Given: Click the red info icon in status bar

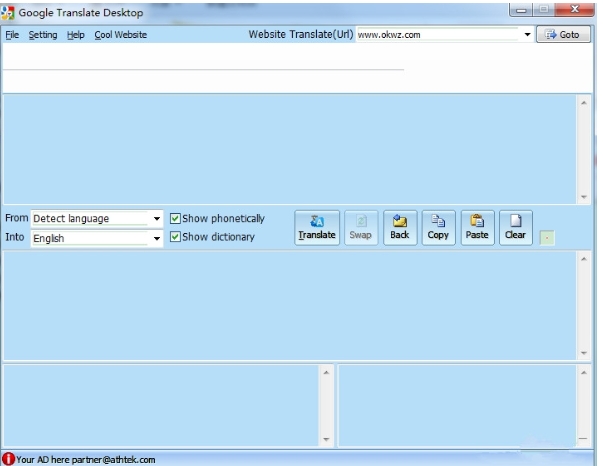Looking at the screenshot, I should 8,459.
